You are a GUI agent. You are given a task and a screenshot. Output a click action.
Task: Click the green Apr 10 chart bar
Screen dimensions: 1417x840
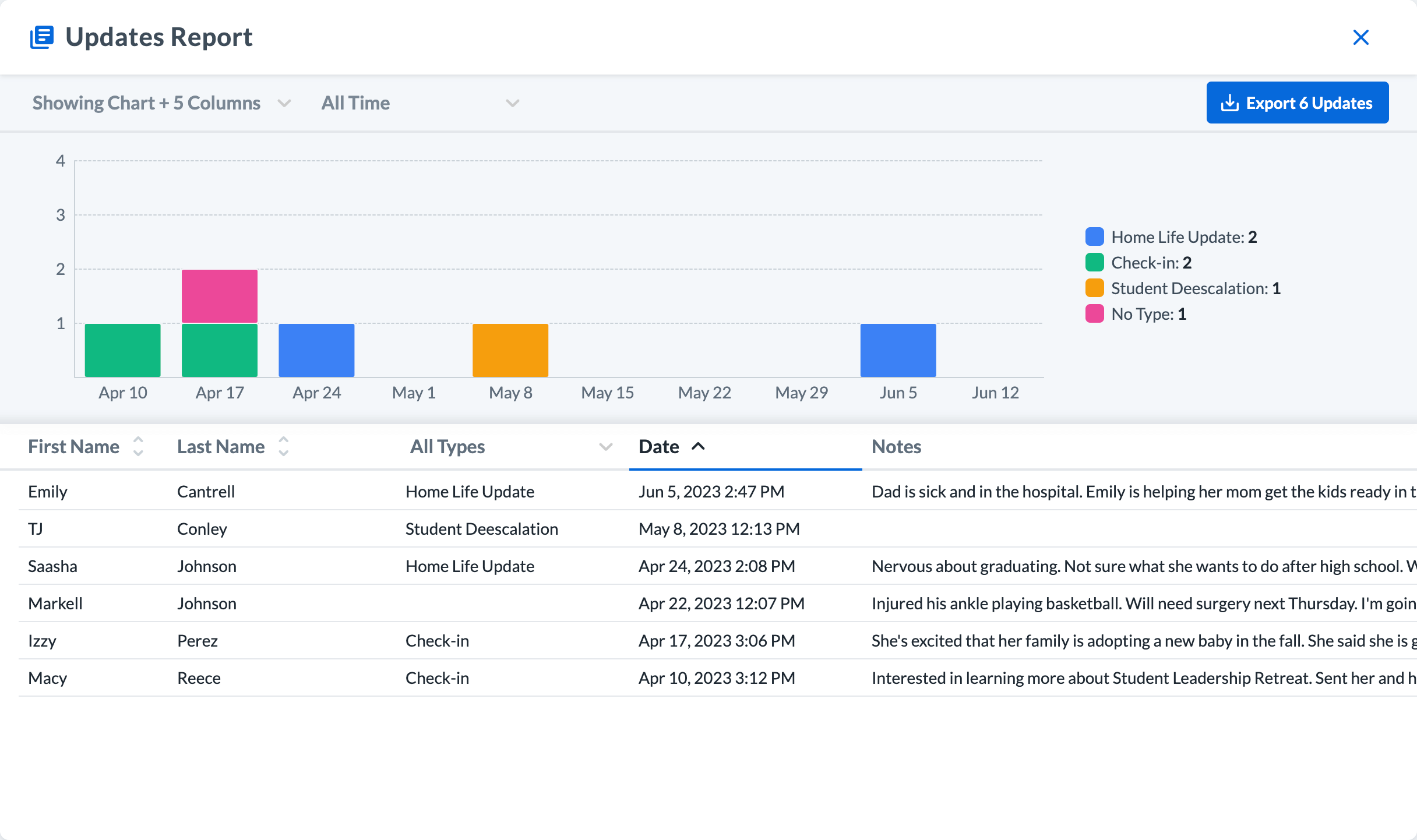pos(122,351)
